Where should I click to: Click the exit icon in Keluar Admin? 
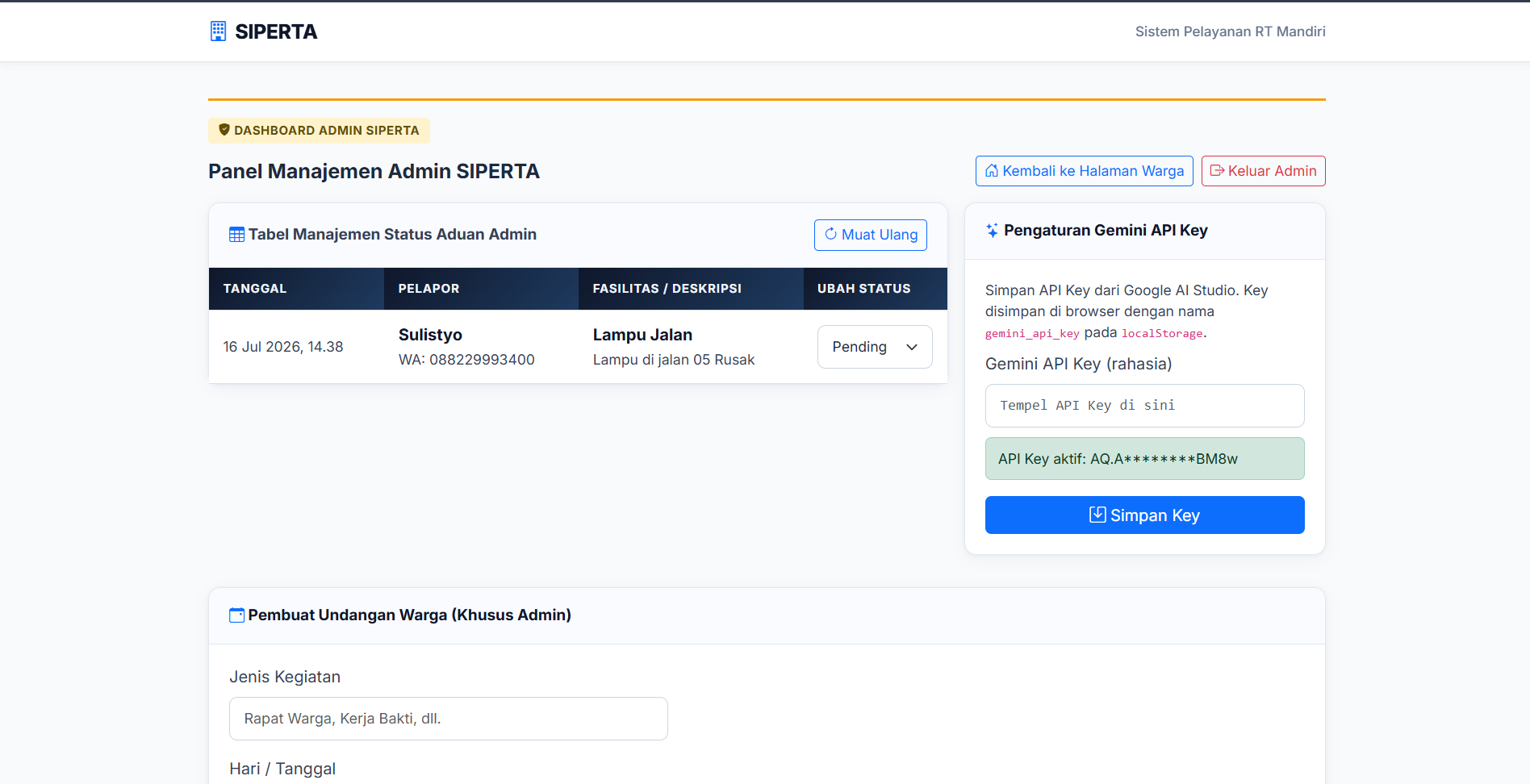point(1217,171)
